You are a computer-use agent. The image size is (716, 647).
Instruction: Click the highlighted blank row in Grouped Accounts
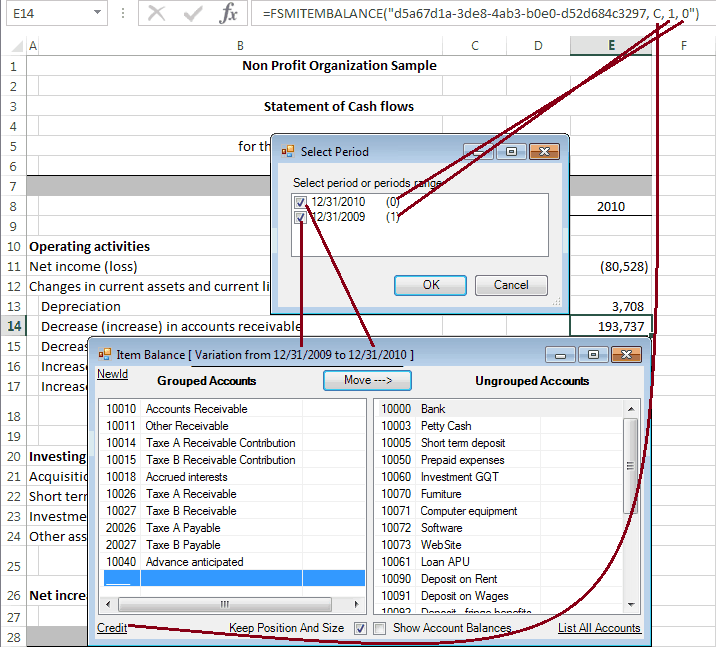pyautogui.click(x=234, y=578)
